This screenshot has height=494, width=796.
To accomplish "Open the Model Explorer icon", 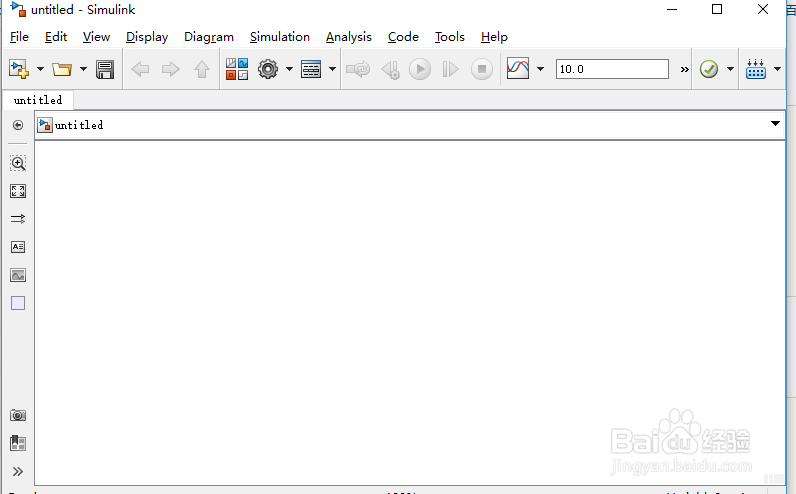I will pos(311,69).
